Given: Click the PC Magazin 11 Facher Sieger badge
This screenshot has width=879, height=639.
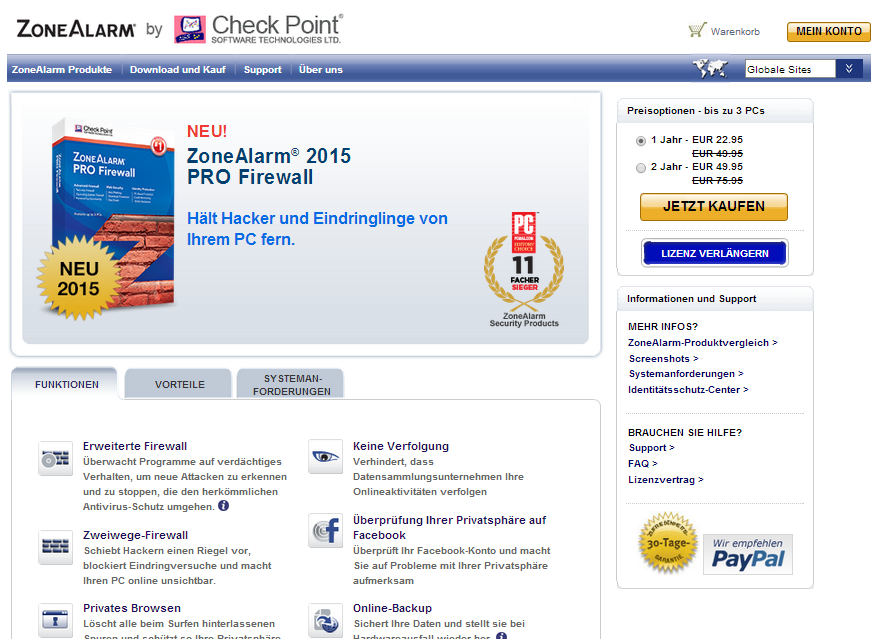Looking at the screenshot, I should pyautogui.click(x=524, y=269).
